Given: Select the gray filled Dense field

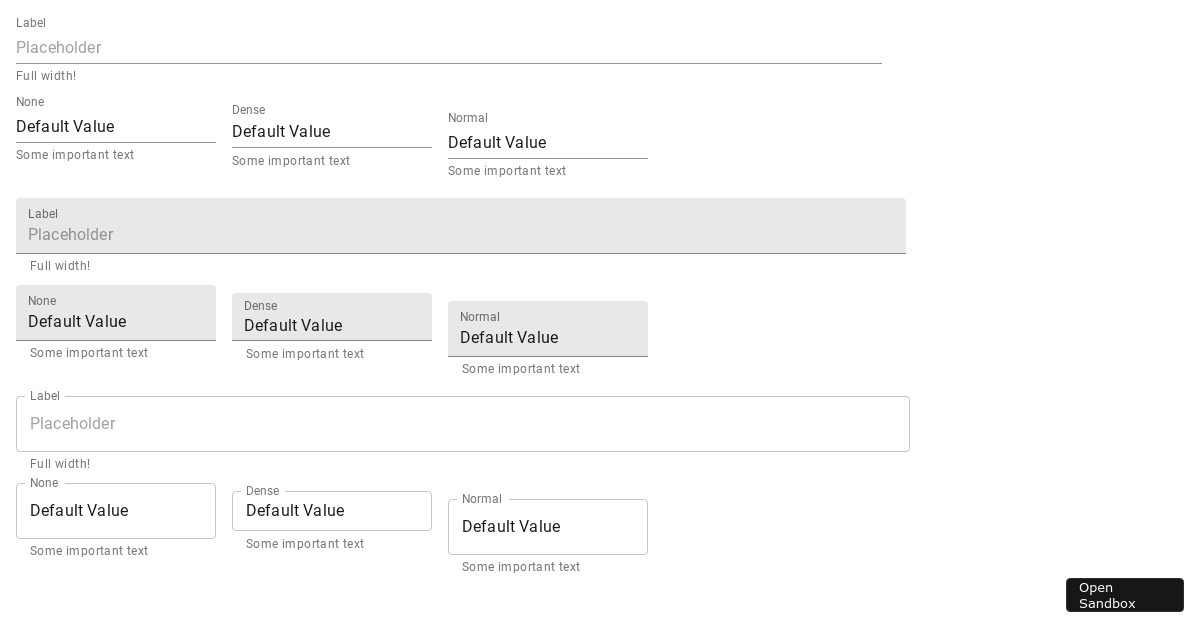Looking at the screenshot, I should pyautogui.click(x=332, y=317).
